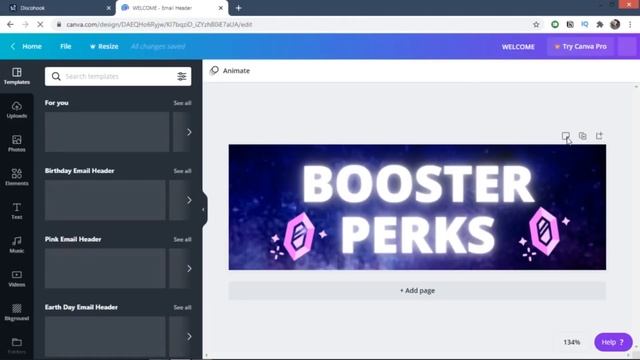Click the + Add page button
This screenshot has width=640, height=360.
417,291
